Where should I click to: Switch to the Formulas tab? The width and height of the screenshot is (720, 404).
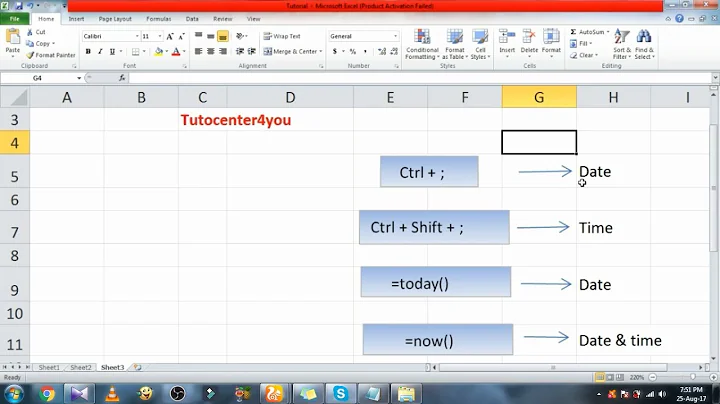[x=158, y=19]
